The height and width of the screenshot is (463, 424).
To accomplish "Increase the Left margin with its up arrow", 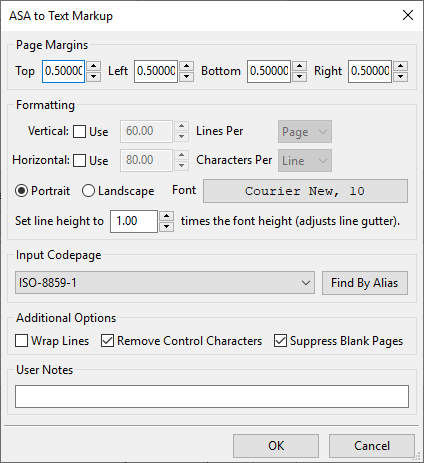I will [x=186, y=66].
